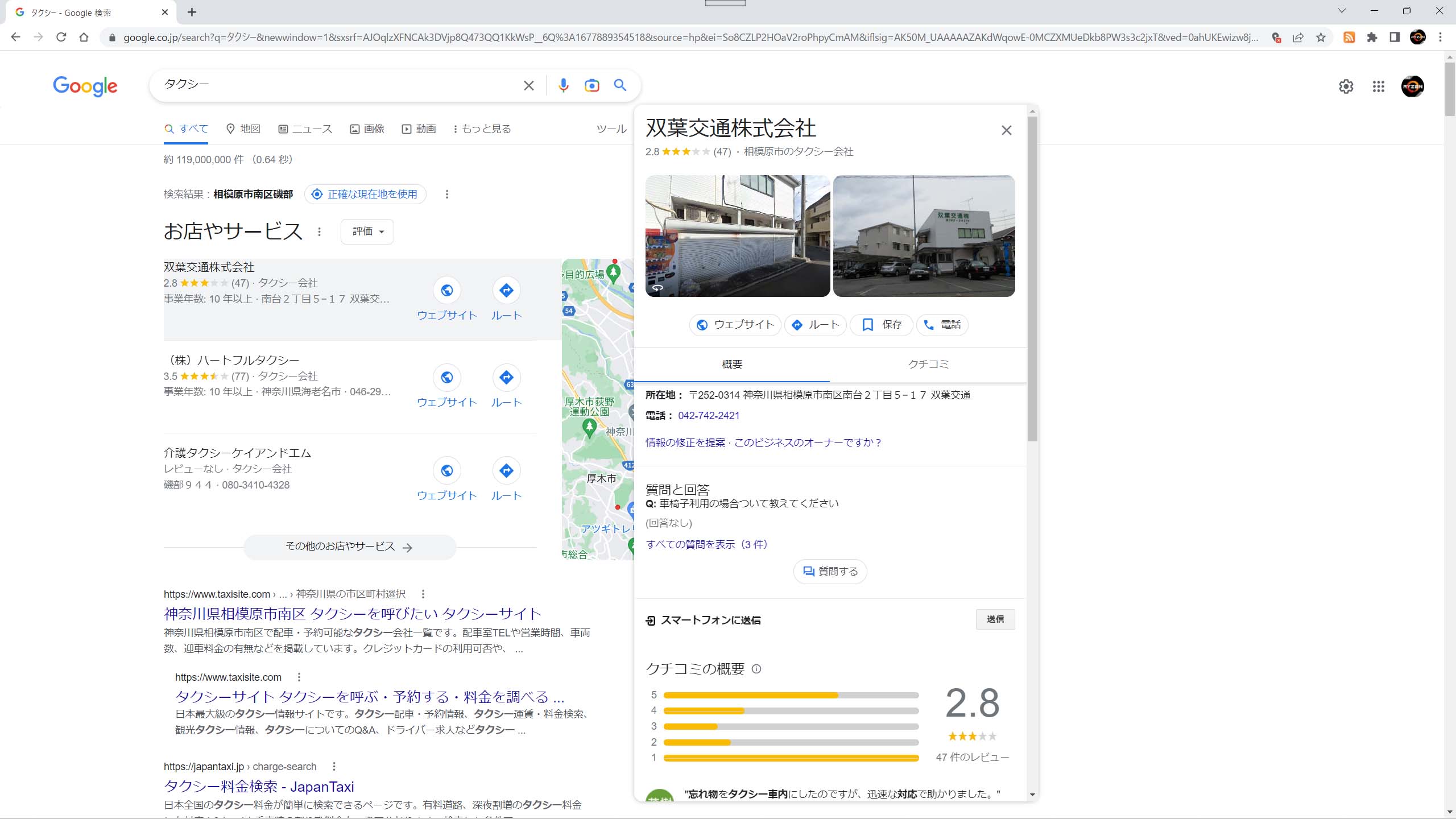Open the street view storefront photo
Viewport: 1456px width, 819px height.
click(x=738, y=236)
